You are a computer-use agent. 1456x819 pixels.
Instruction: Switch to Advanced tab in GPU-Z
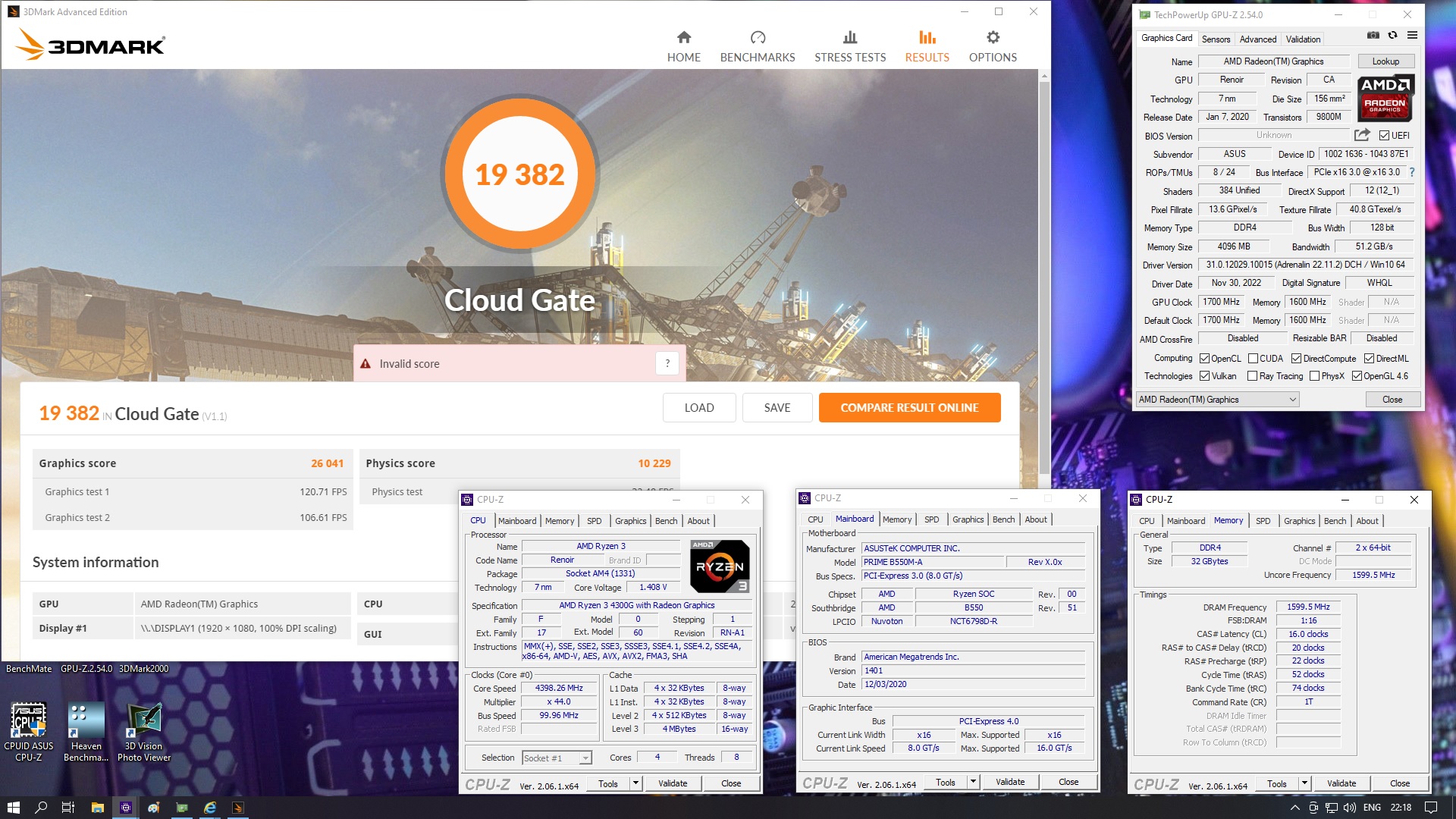(1258, 39)
